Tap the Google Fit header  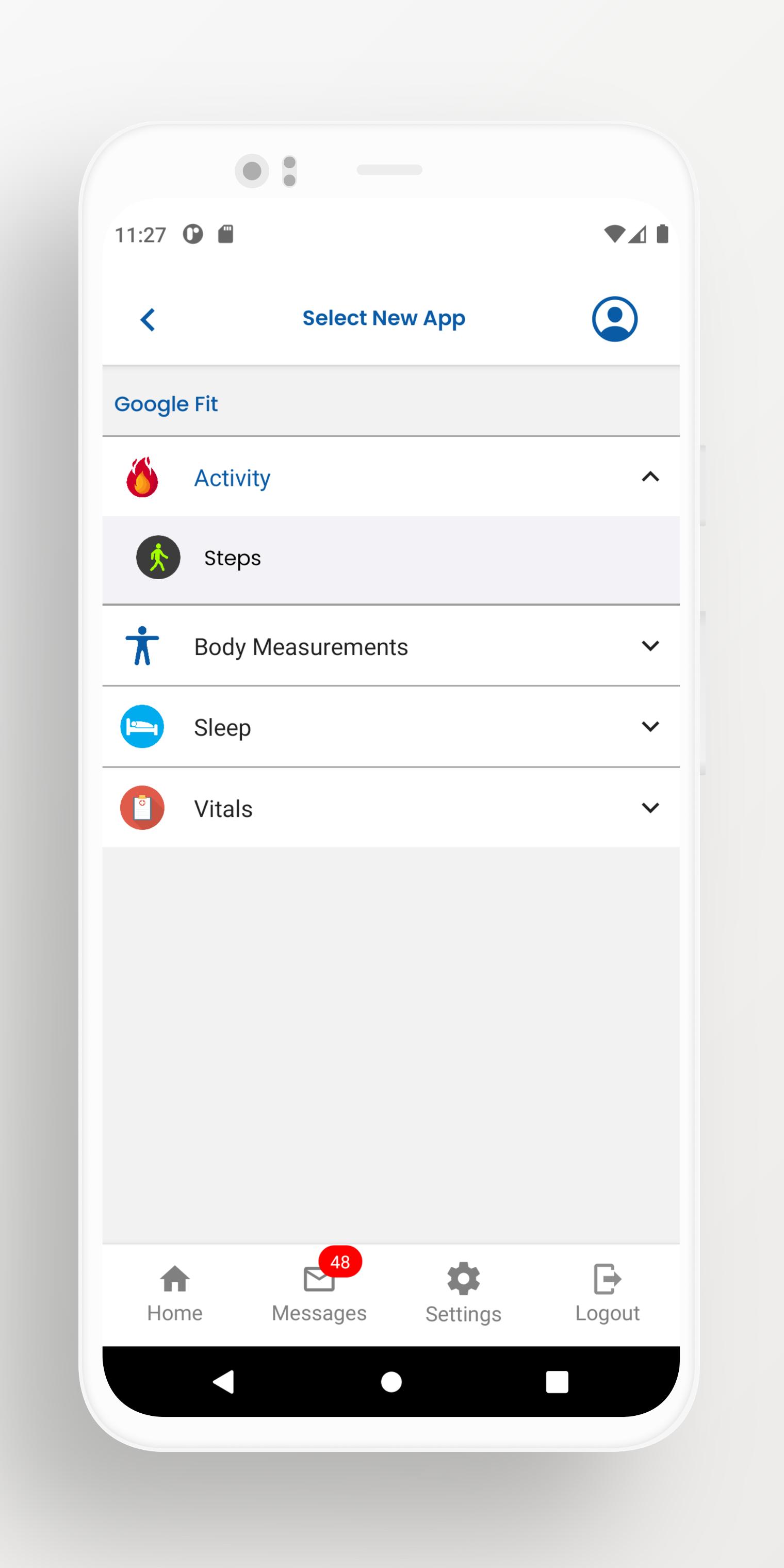[166, 403]
